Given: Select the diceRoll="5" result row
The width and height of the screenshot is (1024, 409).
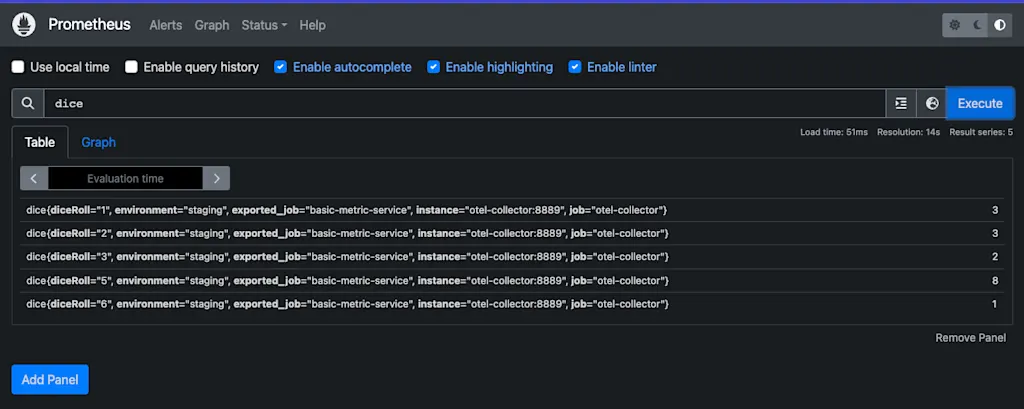Looking at the screenshot, I should (513, 280).
